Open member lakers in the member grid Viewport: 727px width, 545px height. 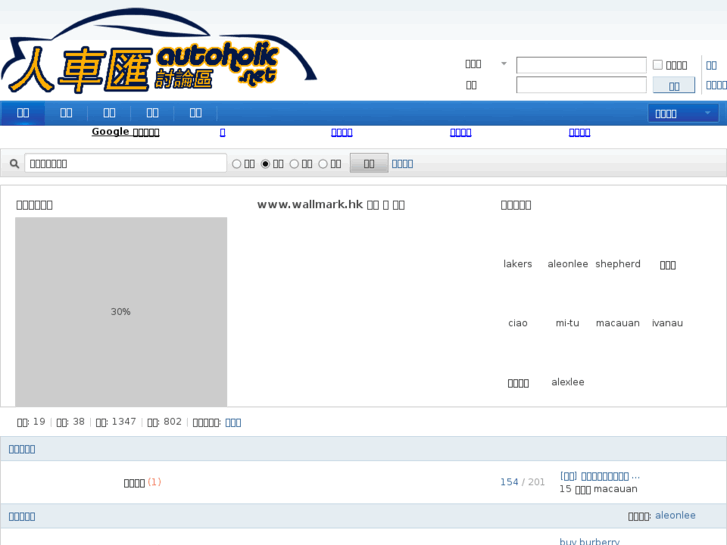517,264
